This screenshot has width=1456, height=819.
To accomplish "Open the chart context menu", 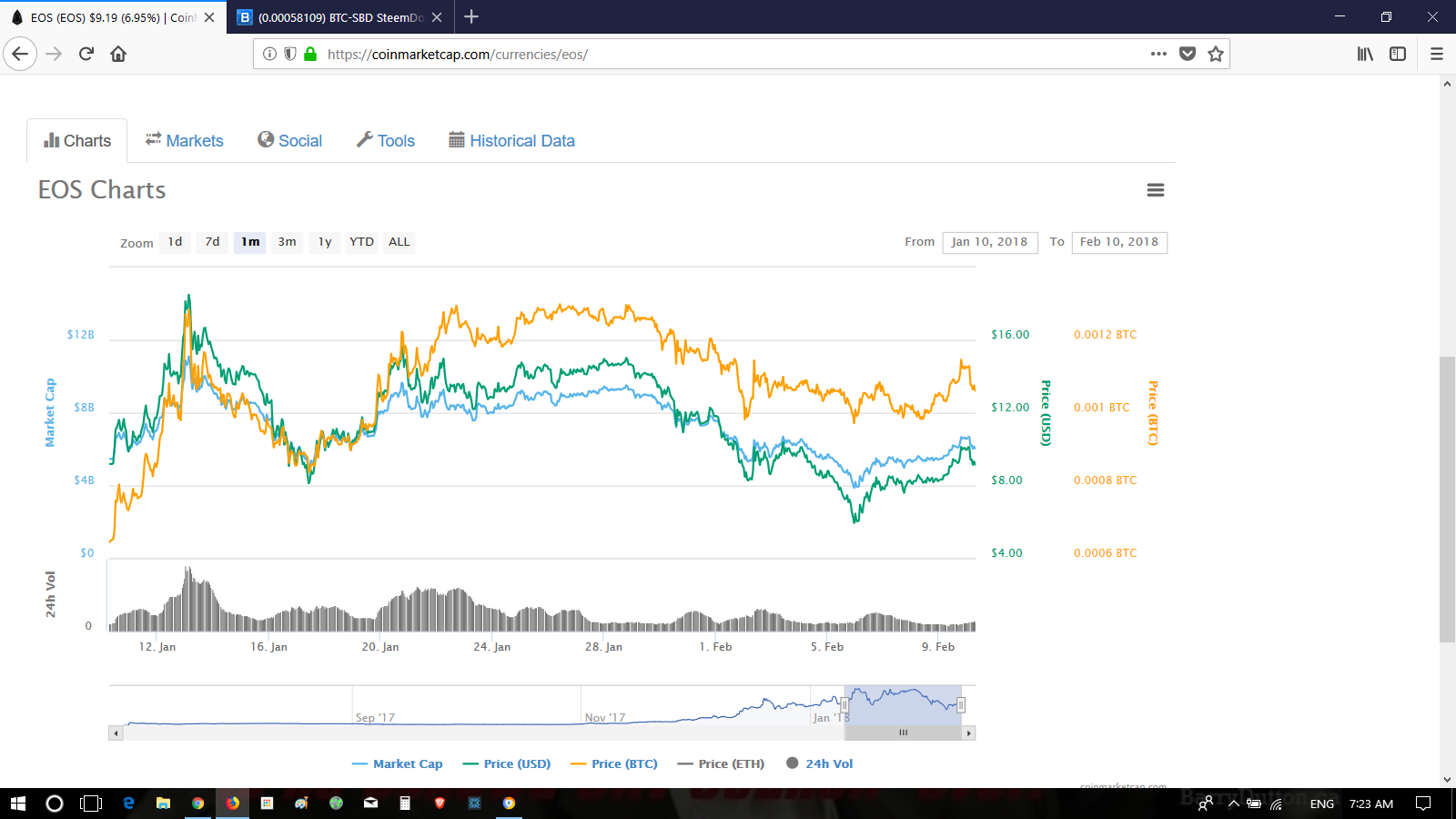I will click(x=1156, y=190).
